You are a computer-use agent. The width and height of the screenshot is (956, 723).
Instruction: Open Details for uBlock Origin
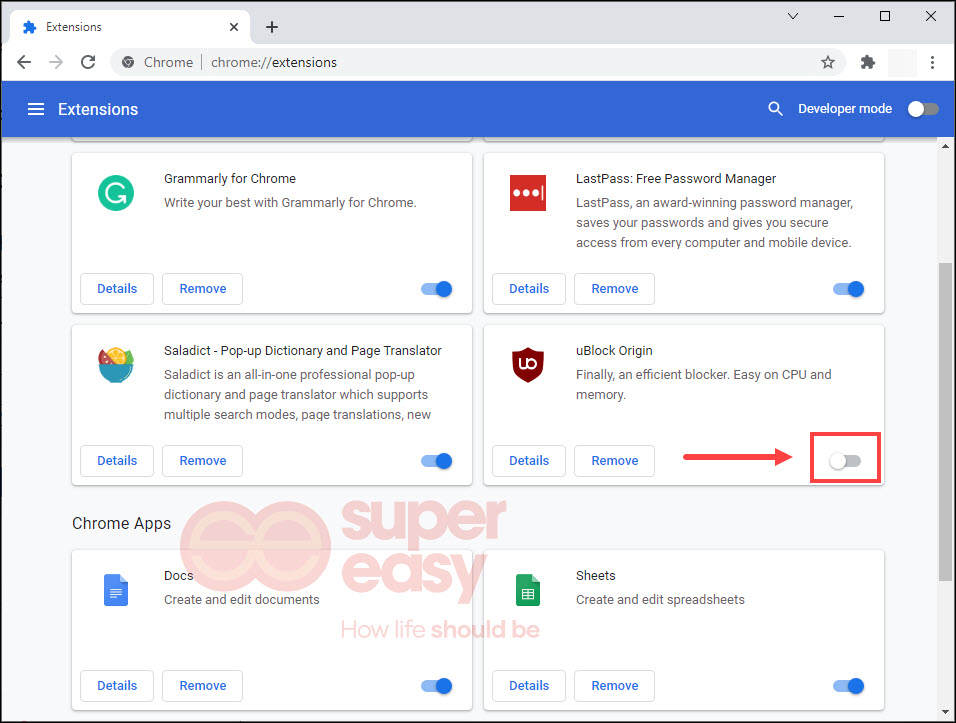pyautogui.click(x=529, y=461)
